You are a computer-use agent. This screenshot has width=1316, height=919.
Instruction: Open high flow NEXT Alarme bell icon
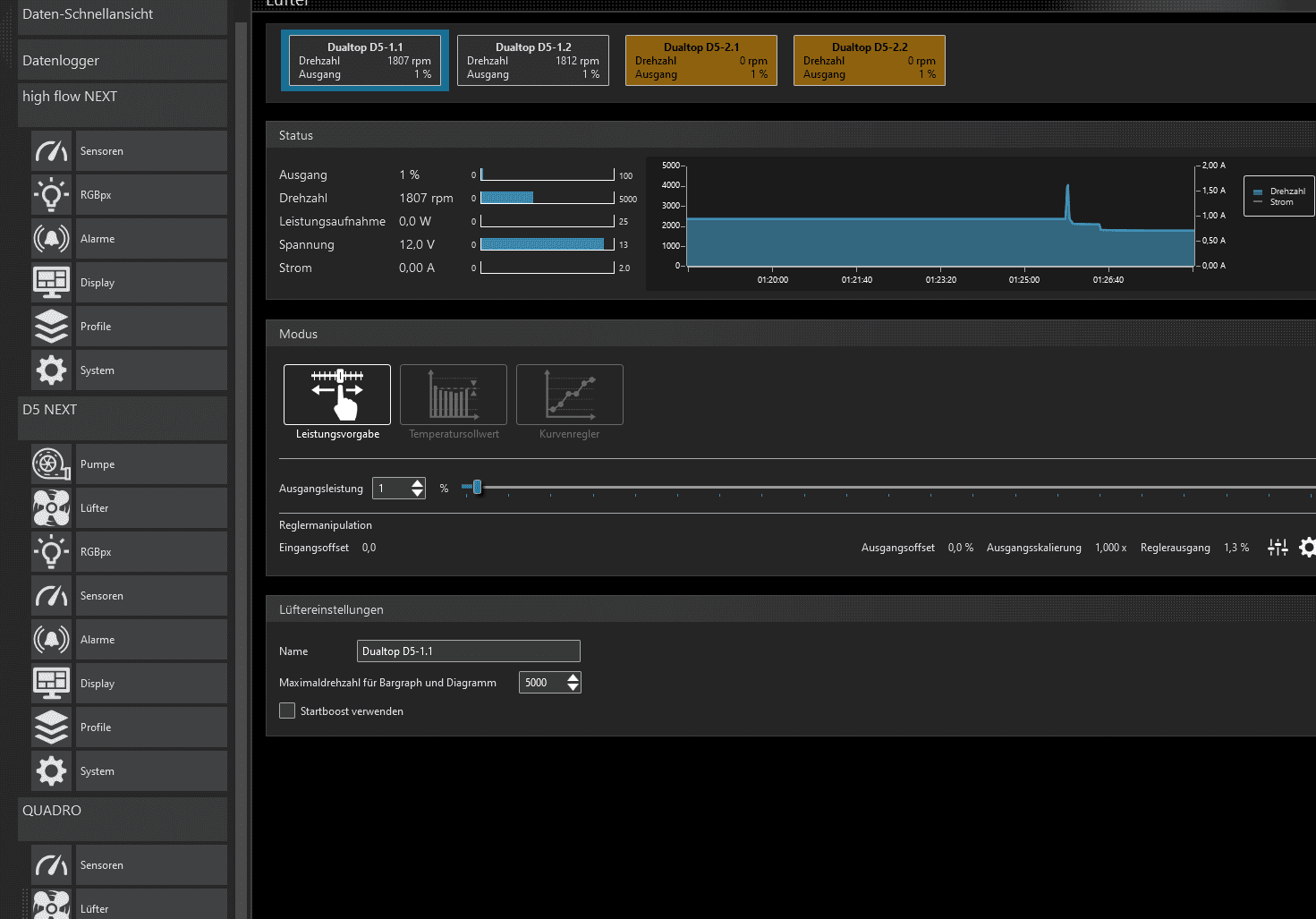pyautogui.click(x=51, y=238)
